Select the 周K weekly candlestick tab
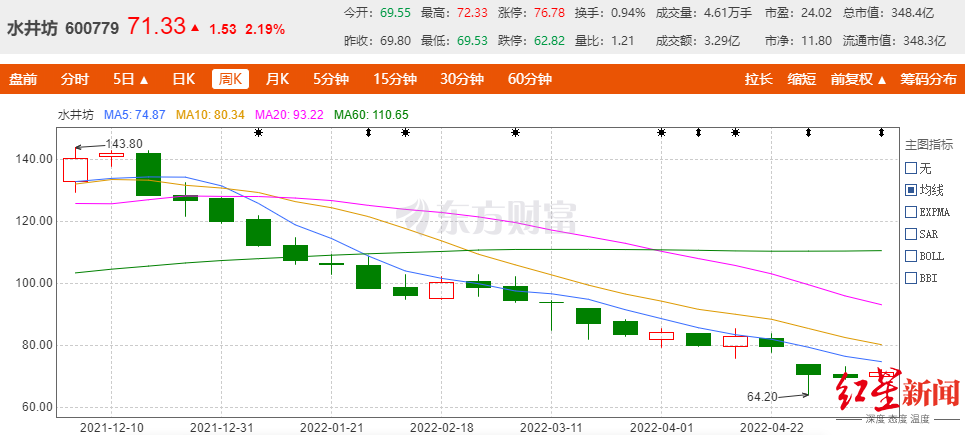The width and height of the screenshot is (970, 435). pos(231,79)
